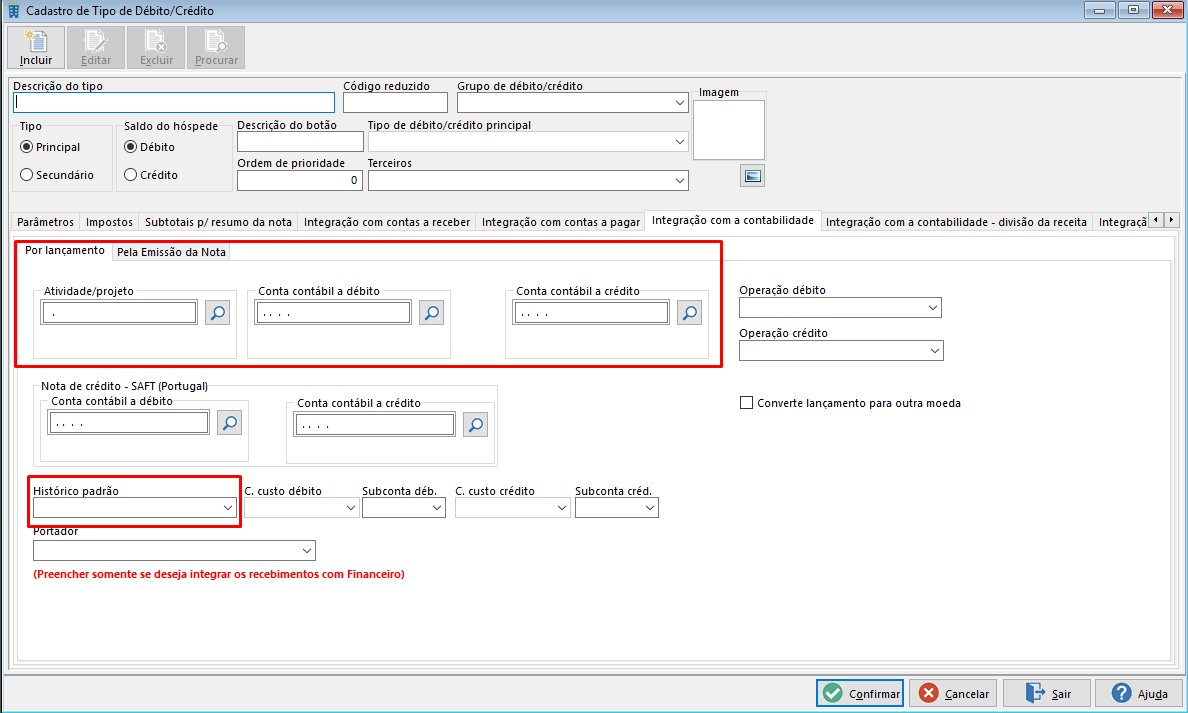Click the Cancelar button
This screenshot has height=713, width=1188.
(x=953, y=693)
